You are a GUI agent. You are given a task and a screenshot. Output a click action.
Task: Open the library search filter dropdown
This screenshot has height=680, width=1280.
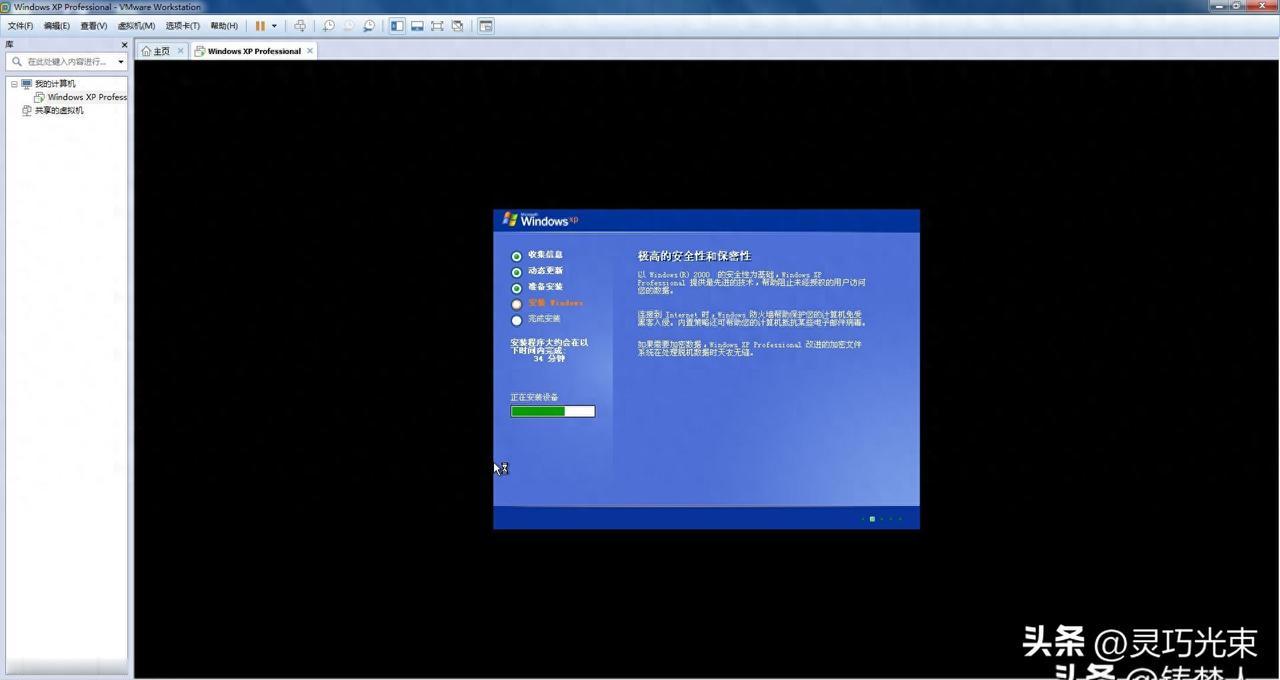pyautogui.click(x=121, y=61)
